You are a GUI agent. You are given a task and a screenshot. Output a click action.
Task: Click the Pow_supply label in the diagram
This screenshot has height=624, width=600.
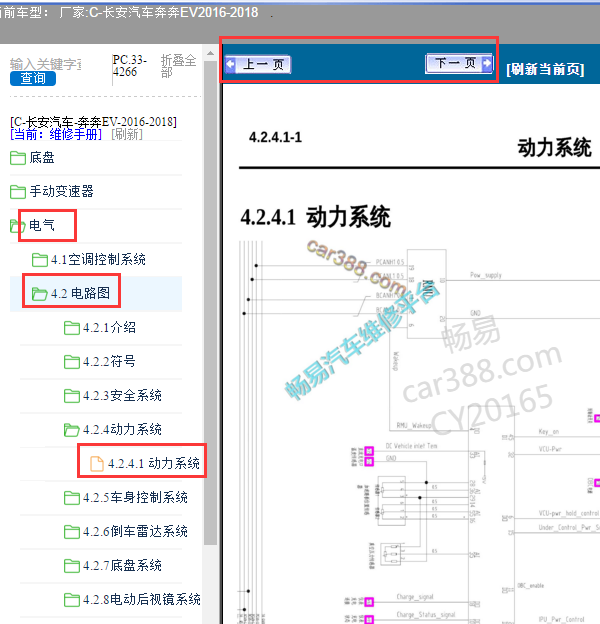click(486, 275)
